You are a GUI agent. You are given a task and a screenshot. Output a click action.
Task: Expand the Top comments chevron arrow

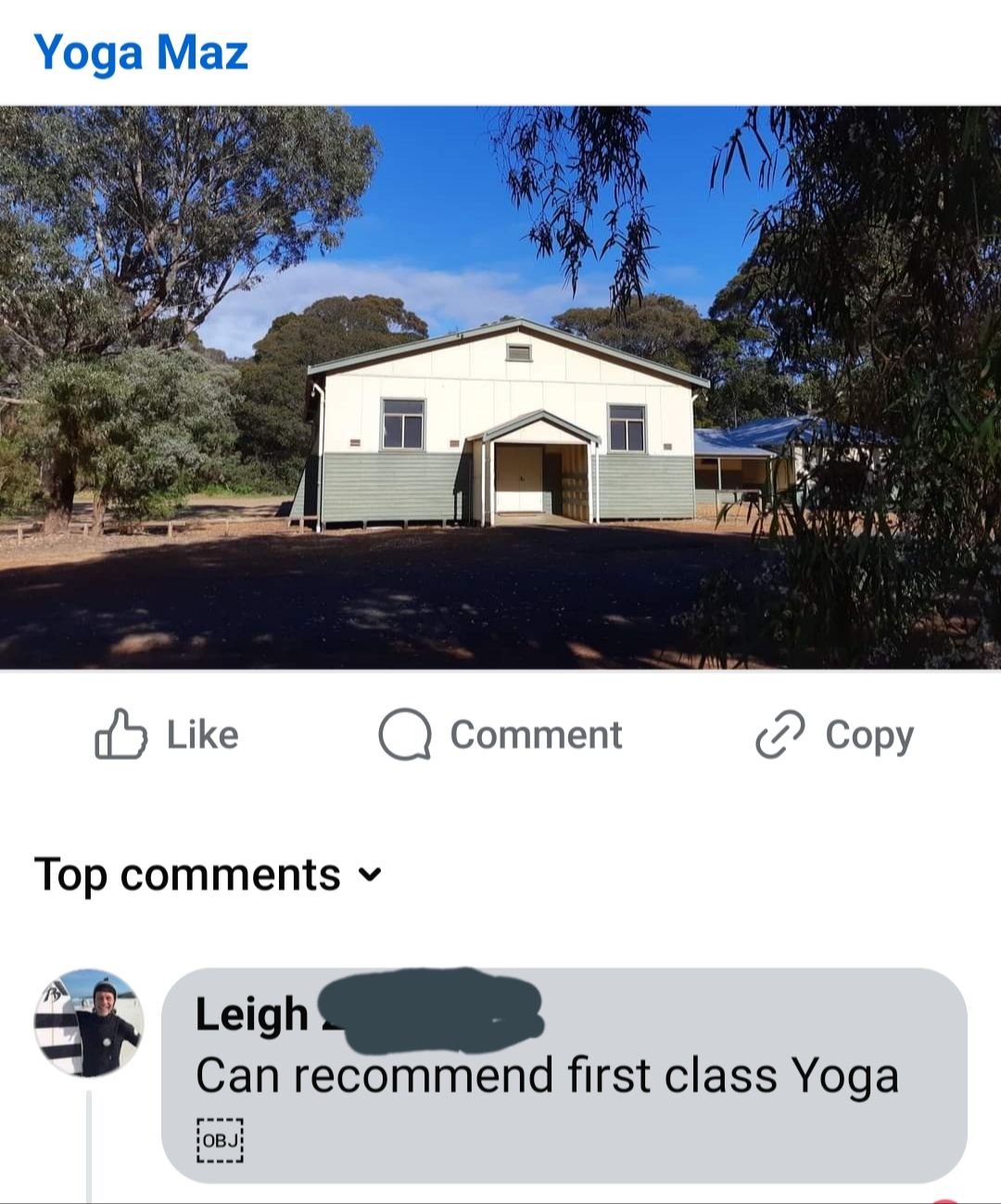coord(370,875)
